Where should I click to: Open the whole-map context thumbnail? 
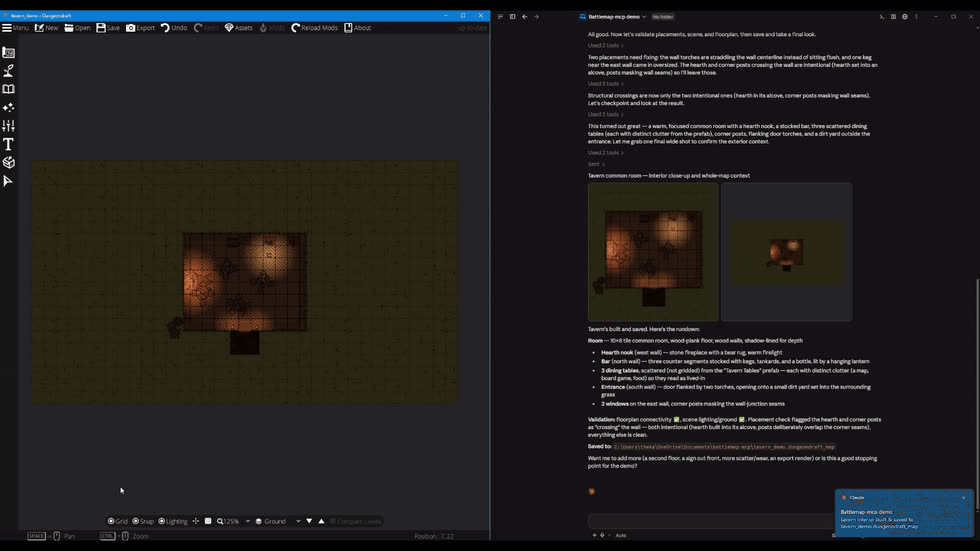point(786,252)
